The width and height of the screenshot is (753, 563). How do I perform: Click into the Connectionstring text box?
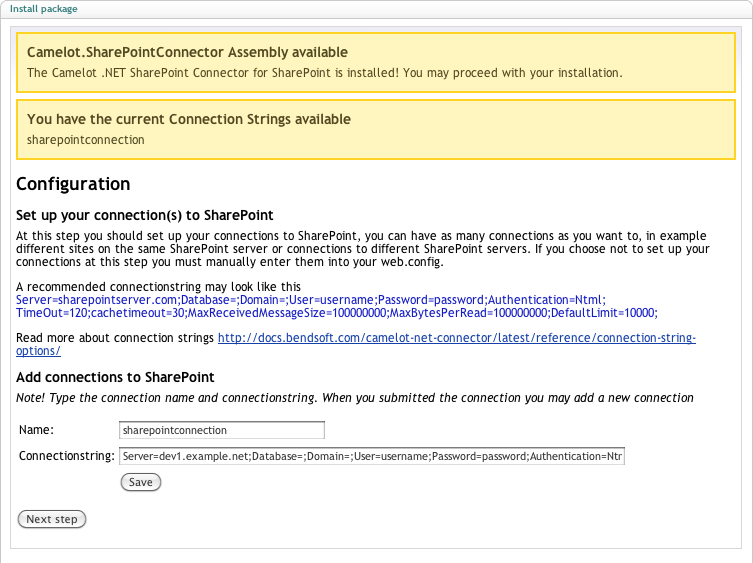pos(372,456)
